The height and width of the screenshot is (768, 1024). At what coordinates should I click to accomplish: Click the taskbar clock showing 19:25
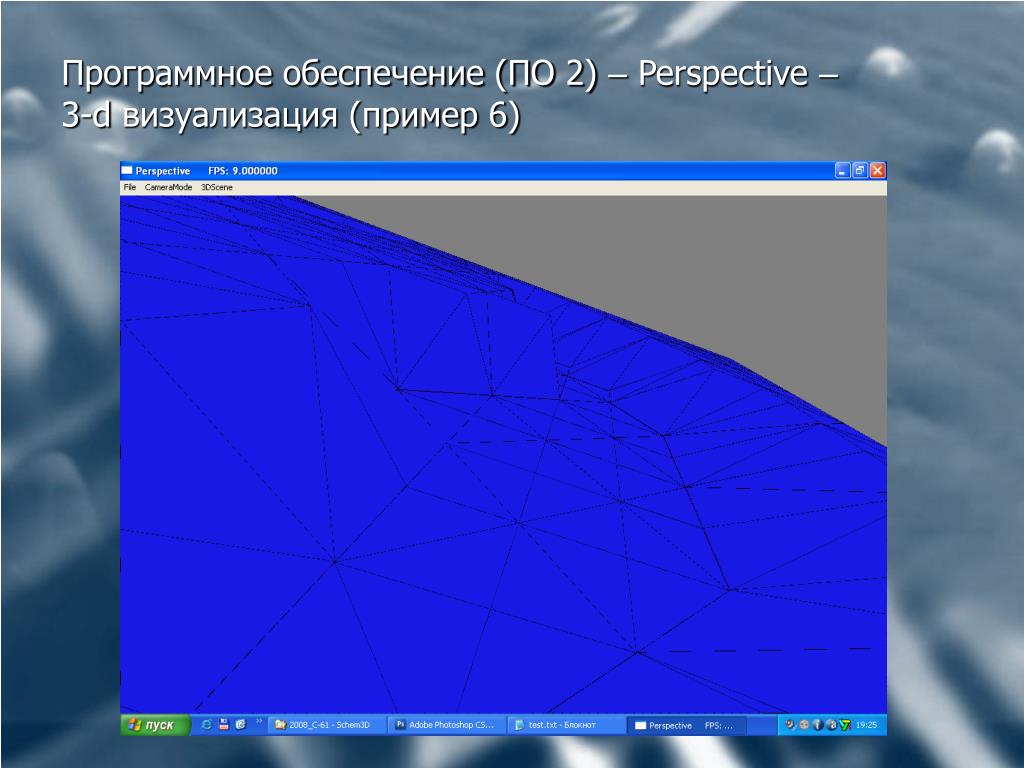pos(867,725)
